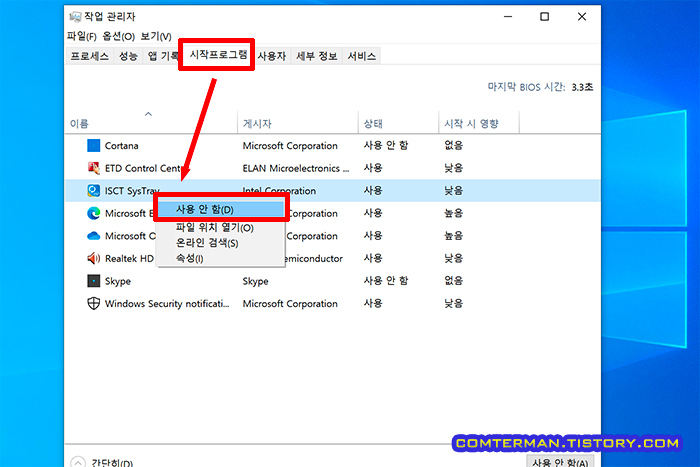700x467 pixels.
Task: Click Microsoft Edge's 높음 impact cell
Action: [x=453, y=213]
